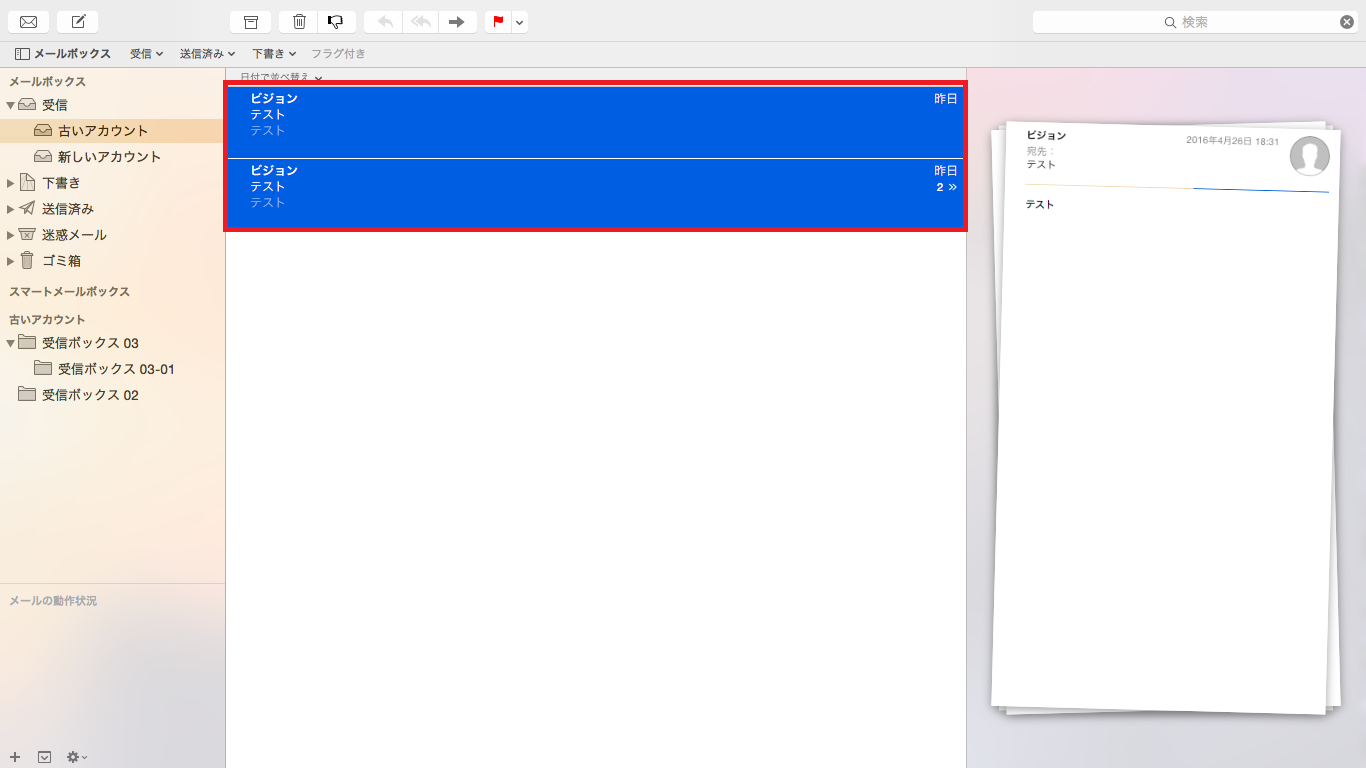Expand the ゴミ箱 sidebar triangle
1366x768 pixels.
point(10,261)
